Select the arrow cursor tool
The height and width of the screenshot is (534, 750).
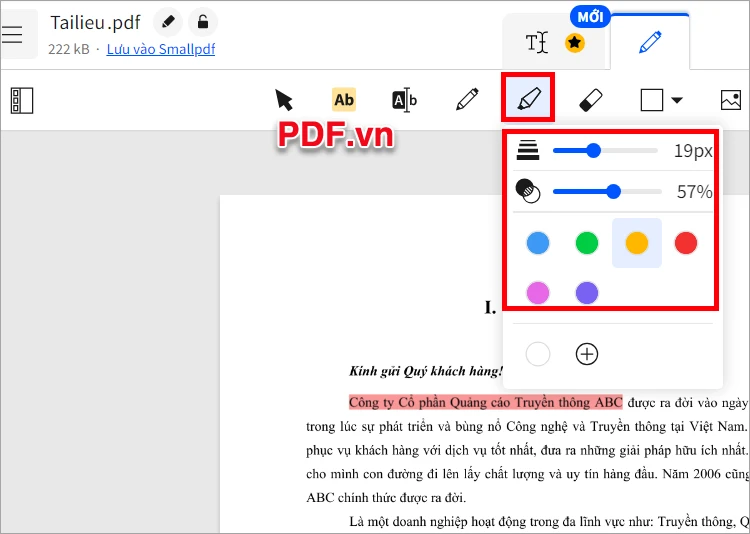(284, 100)
